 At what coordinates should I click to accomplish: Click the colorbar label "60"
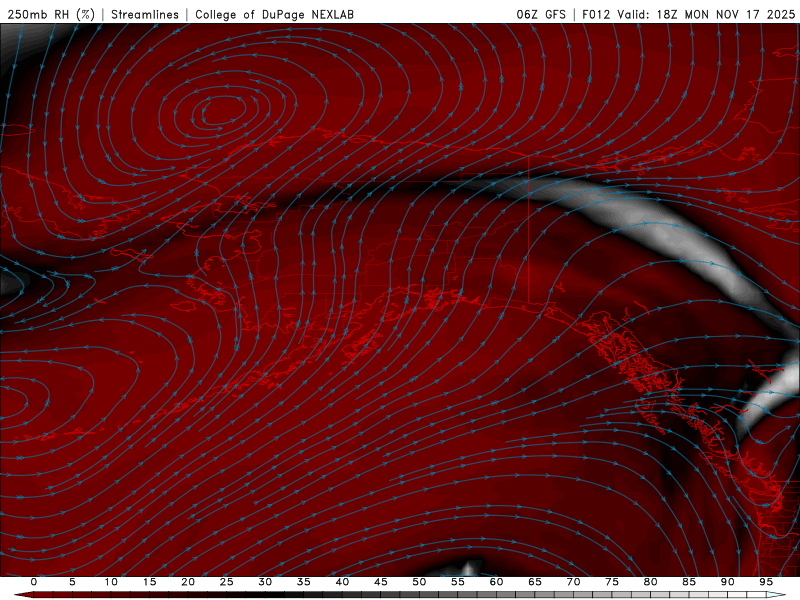click(x=496, y=582)
